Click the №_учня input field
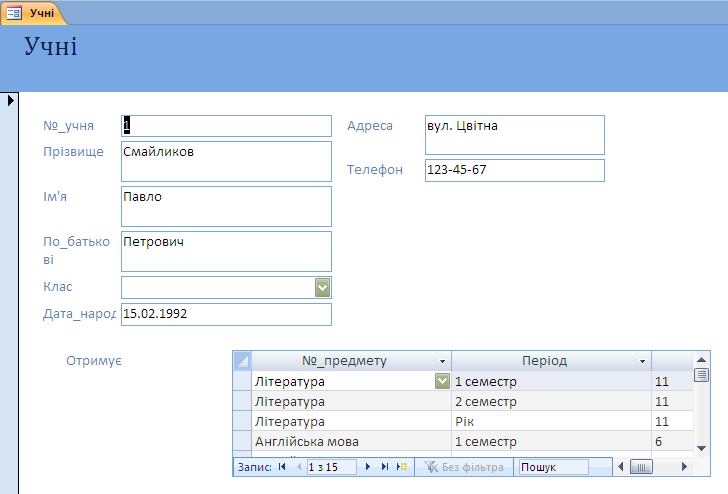Image resolution: width=728 pixels, height=494 pixels. tap(227, 126)
